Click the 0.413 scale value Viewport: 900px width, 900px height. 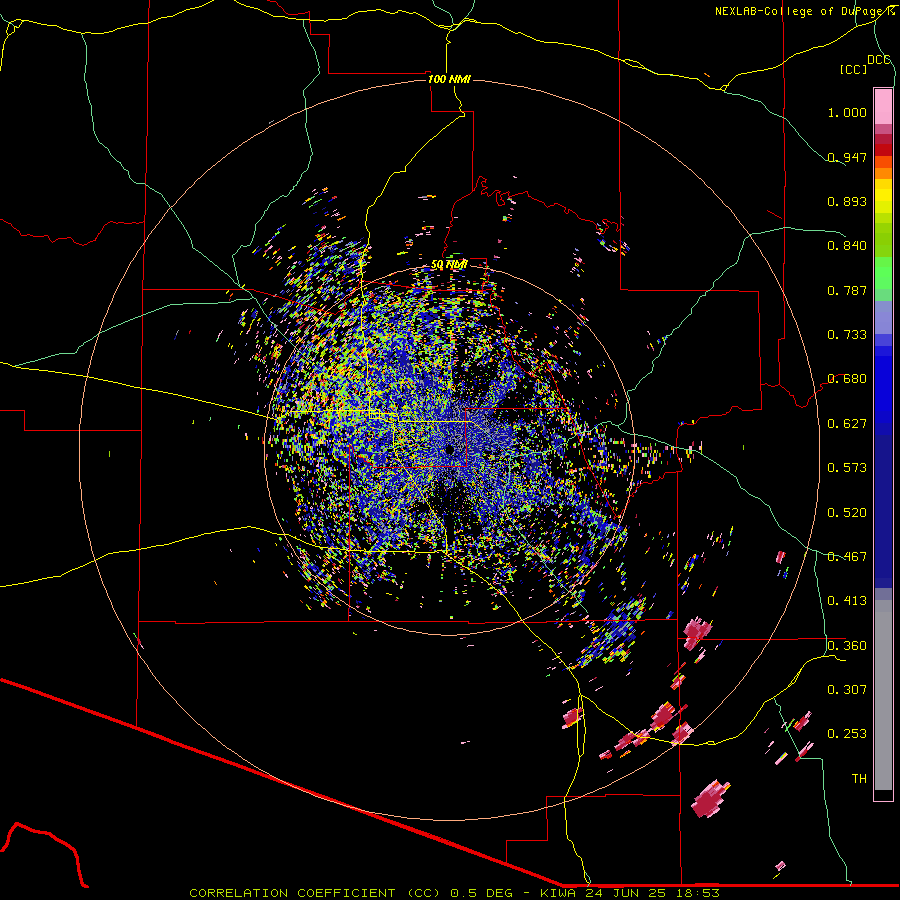click(847, 601)
